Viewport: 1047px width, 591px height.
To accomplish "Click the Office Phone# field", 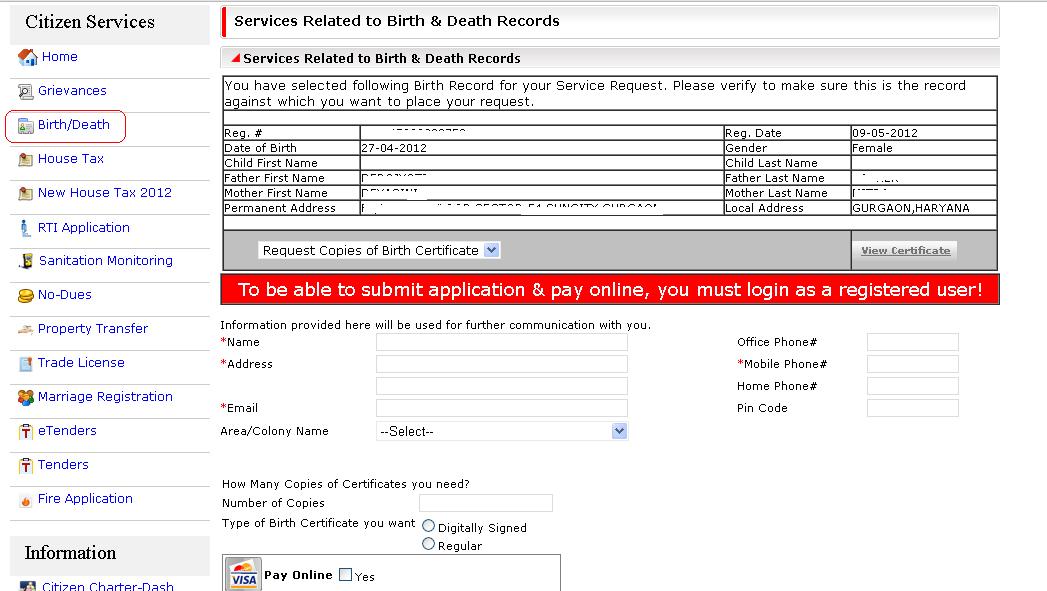I will point(913,343).
